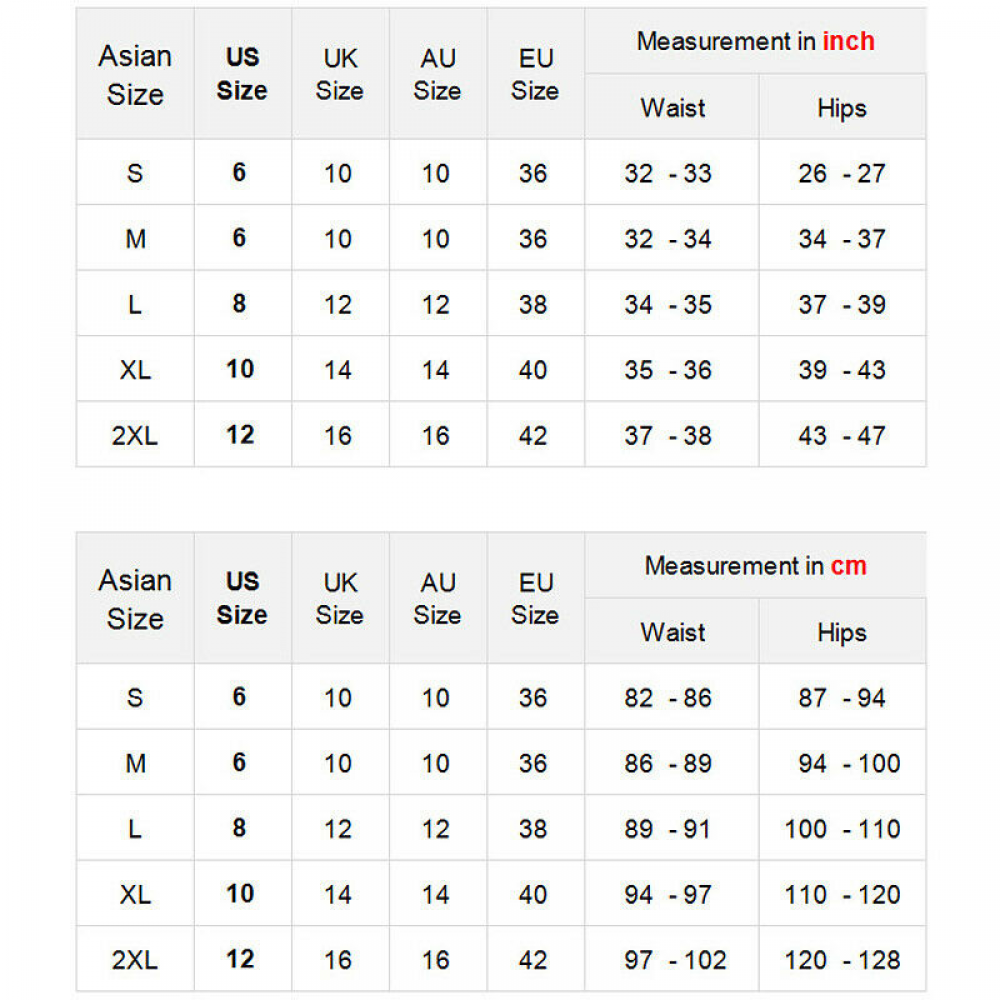1000x1000 pixels.
Task: Click the waist value "35 - 36"
Action: pyautogui.click(x=668, y=370)
